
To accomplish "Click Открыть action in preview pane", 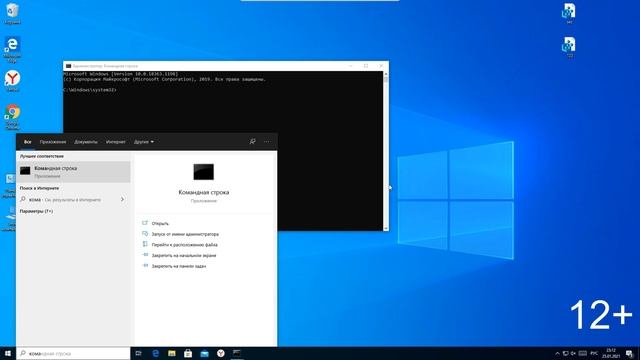I will [160, 224].
